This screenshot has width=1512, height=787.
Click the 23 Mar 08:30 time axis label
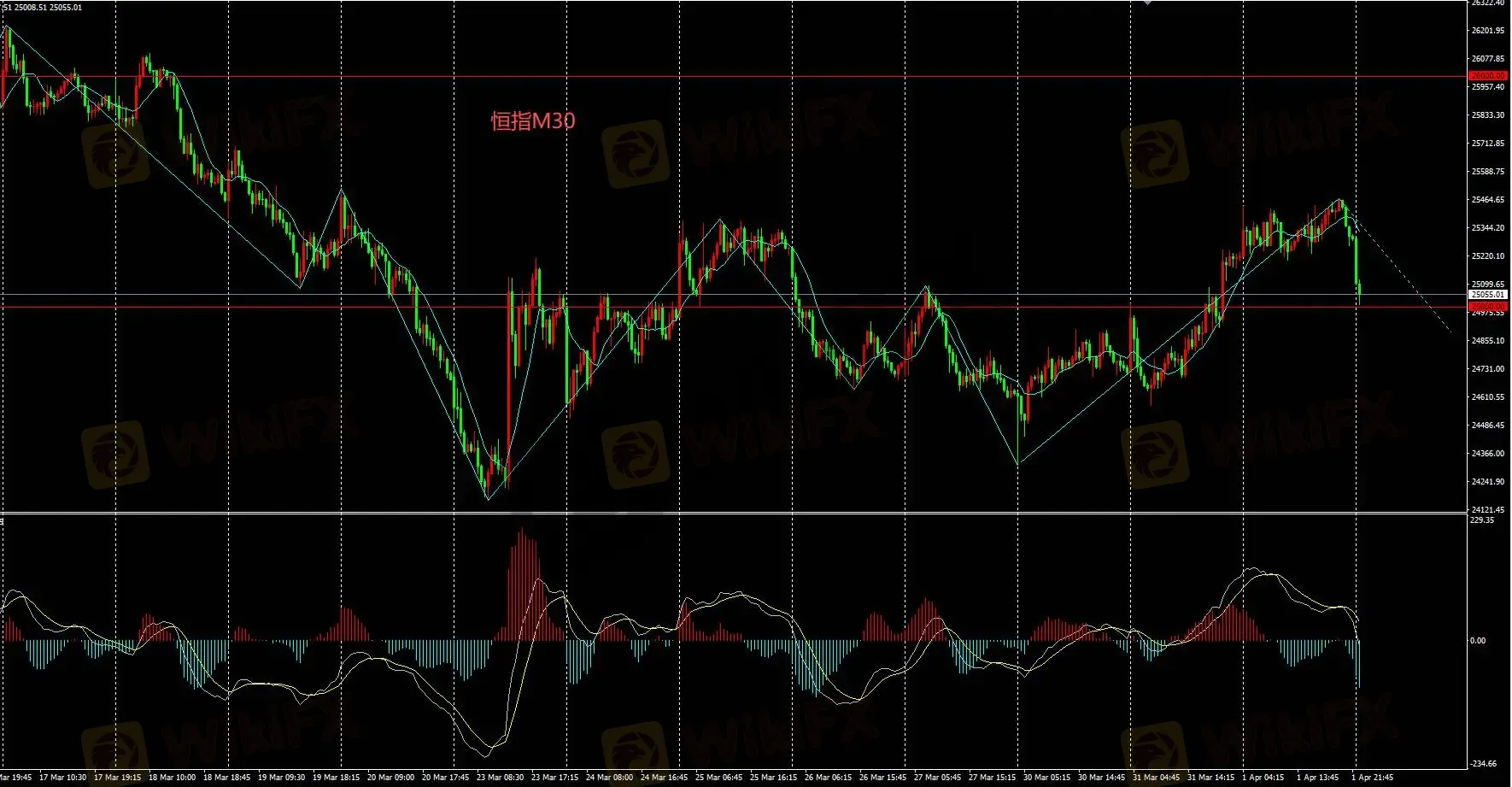click(500, 778)
